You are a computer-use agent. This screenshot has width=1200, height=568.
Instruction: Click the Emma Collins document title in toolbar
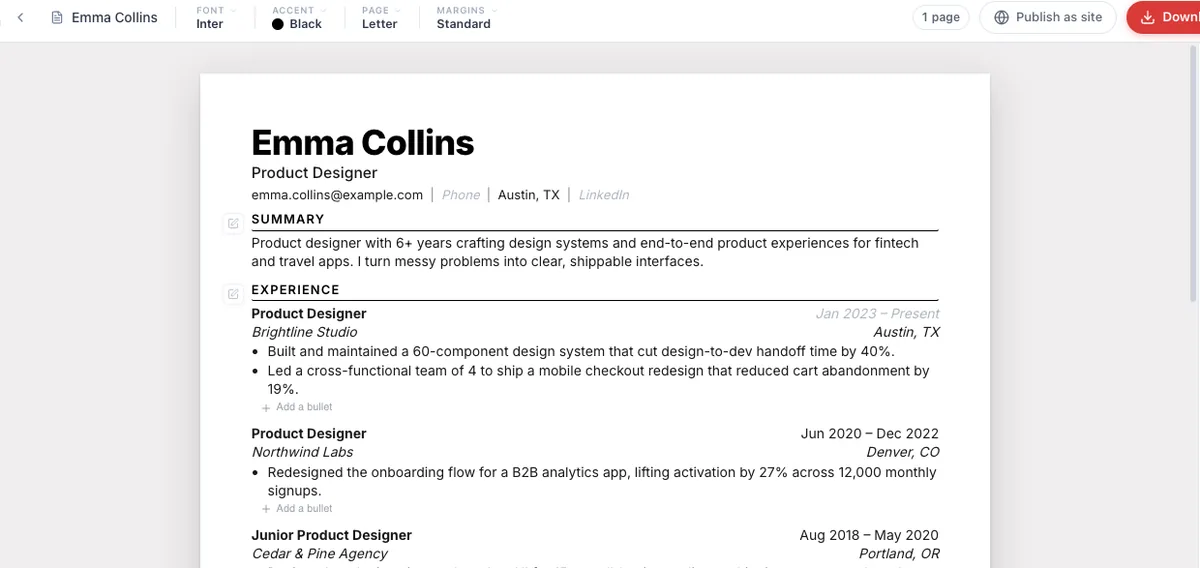[114, 17]
